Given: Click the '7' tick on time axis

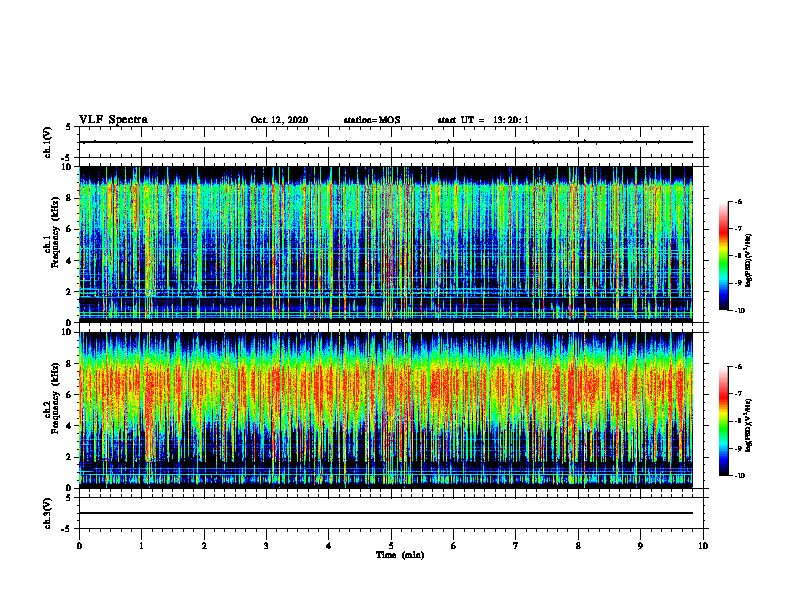Looking at the screenshot, I should tap(516, 545).
